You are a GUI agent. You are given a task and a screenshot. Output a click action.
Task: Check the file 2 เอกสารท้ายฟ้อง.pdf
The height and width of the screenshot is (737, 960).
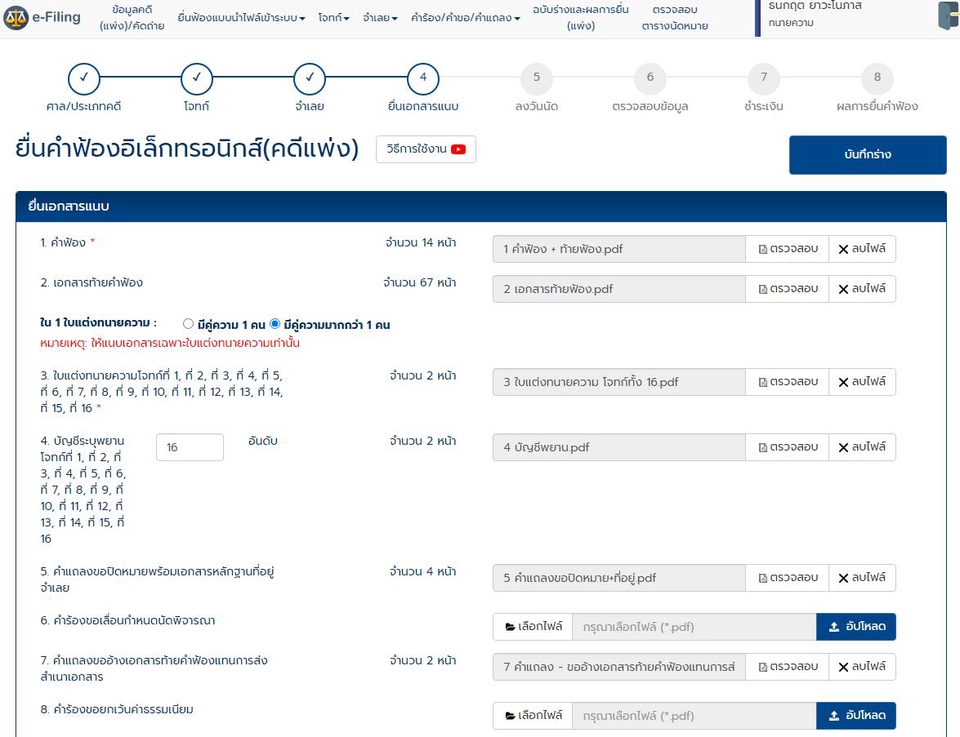pos(787,289)
